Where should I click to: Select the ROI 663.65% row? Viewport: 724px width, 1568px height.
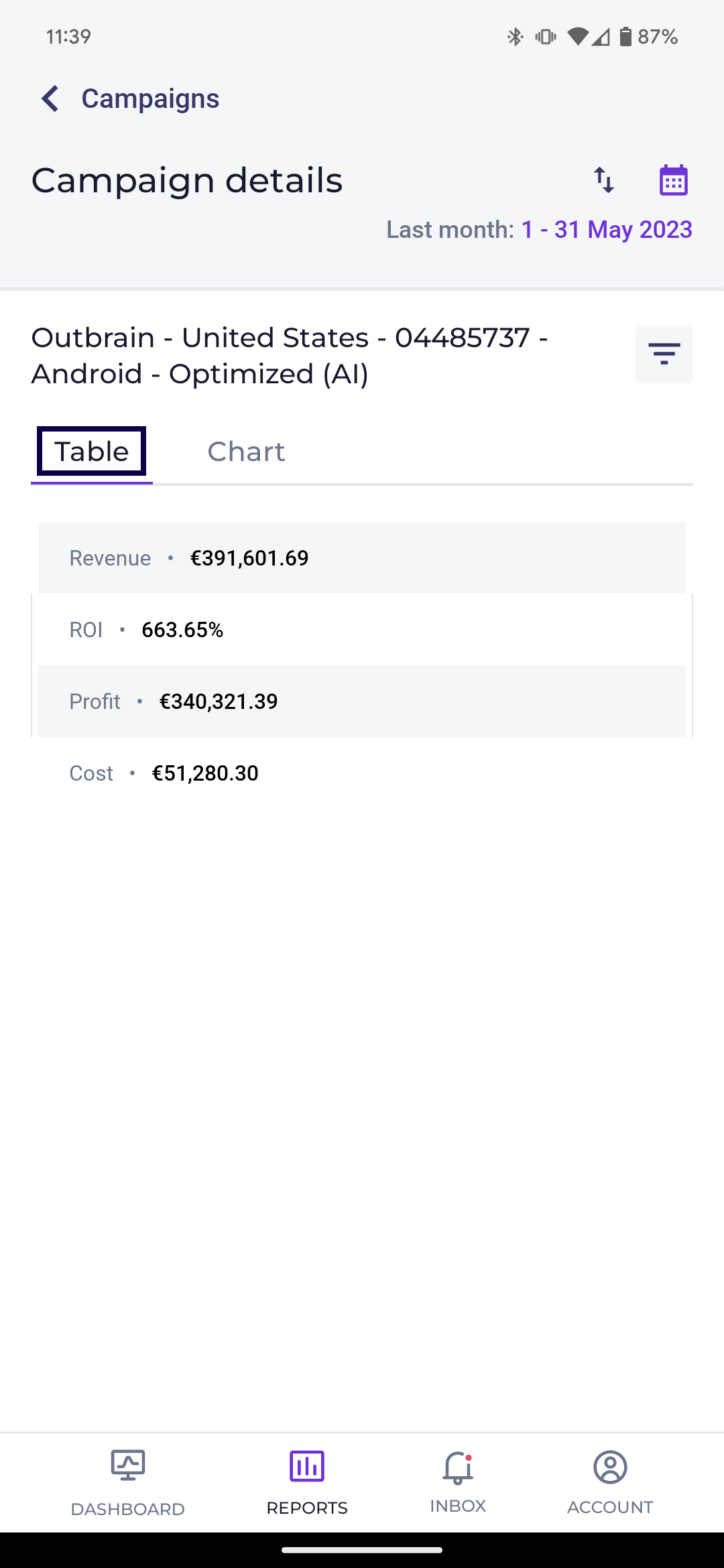click(x=362, y=630)
